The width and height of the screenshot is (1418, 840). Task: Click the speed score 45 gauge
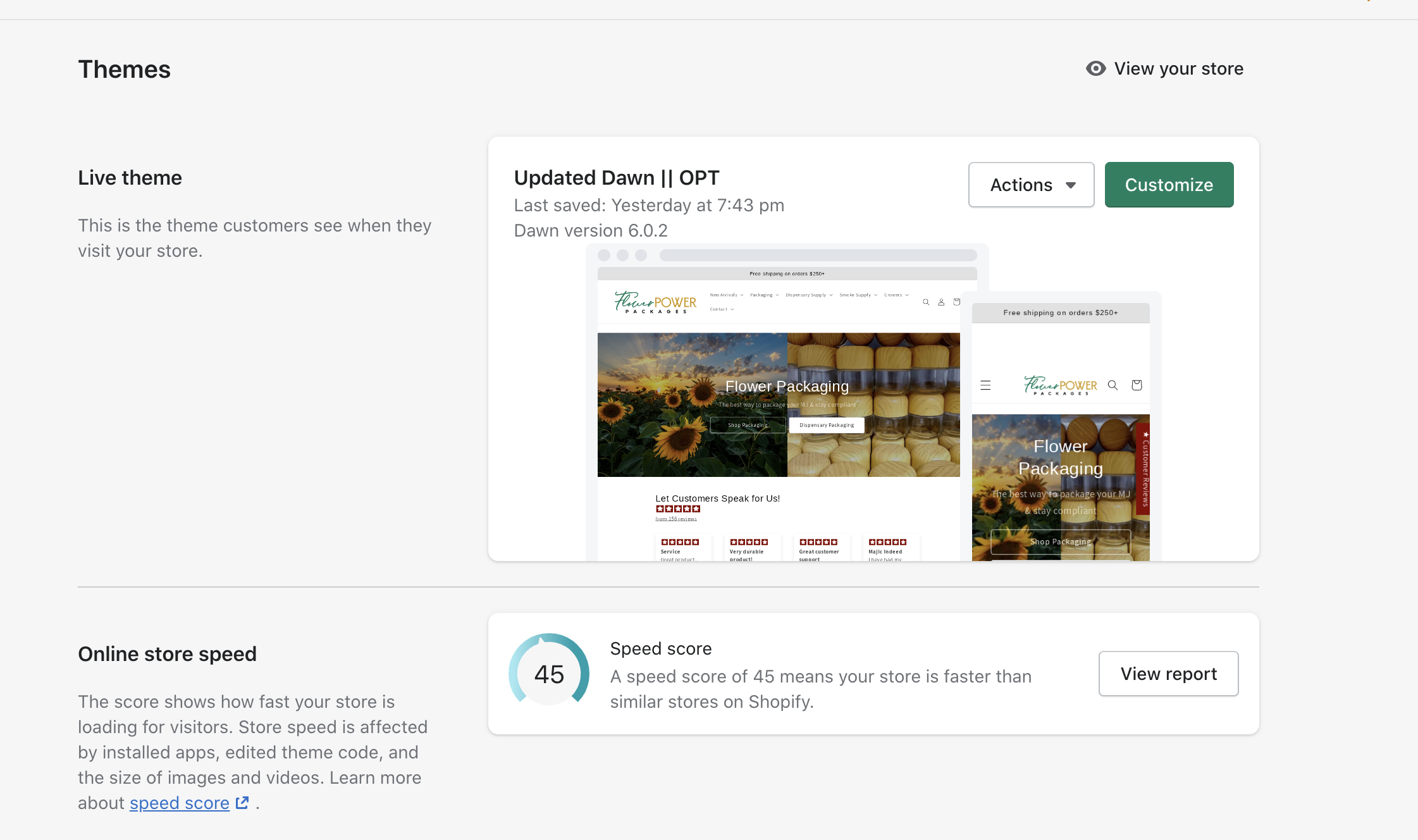[x=549, y=674]
